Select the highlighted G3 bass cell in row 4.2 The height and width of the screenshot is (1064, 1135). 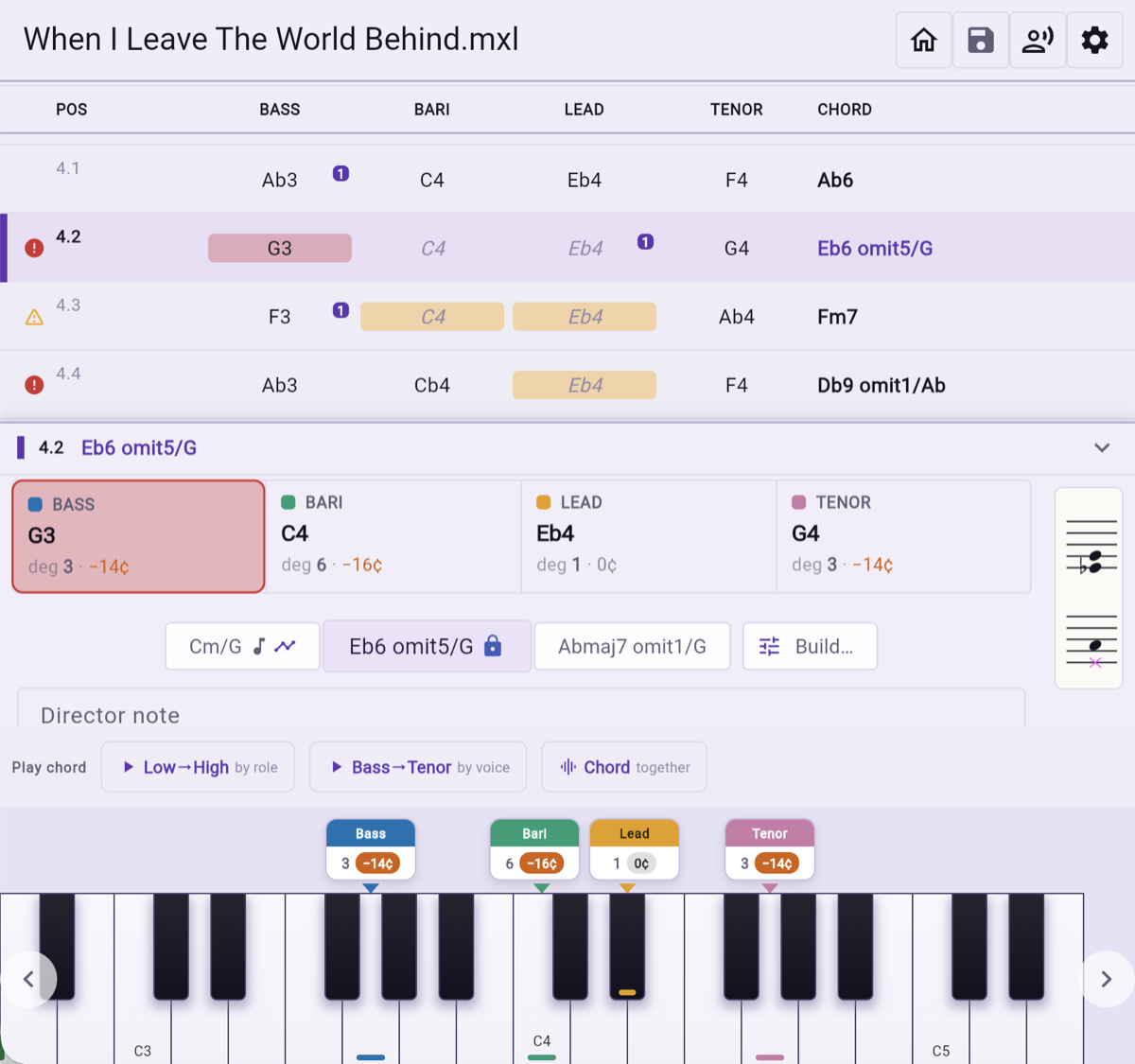click(280, 248)
